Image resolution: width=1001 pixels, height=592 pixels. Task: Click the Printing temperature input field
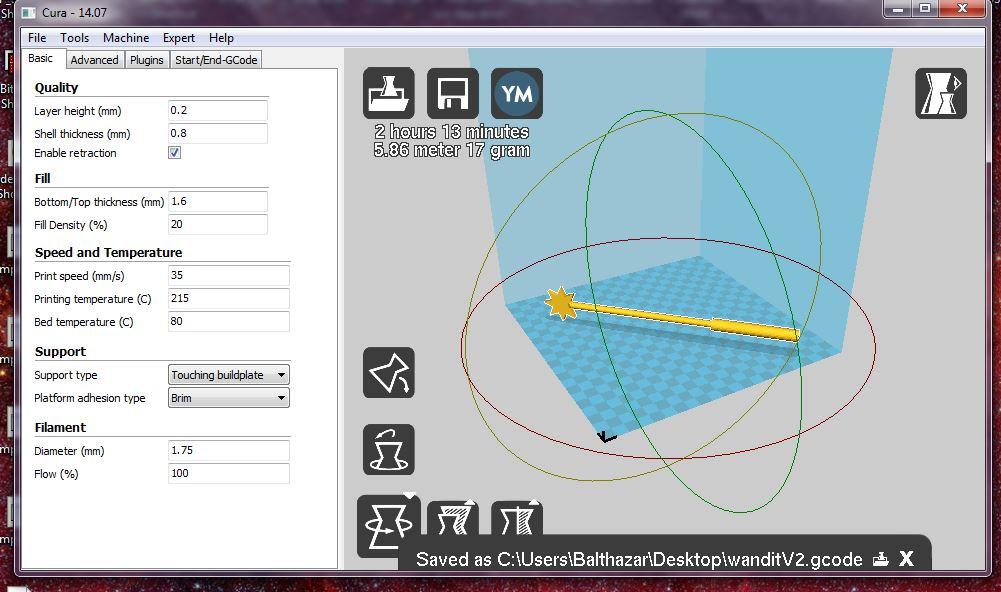(229, 298)
